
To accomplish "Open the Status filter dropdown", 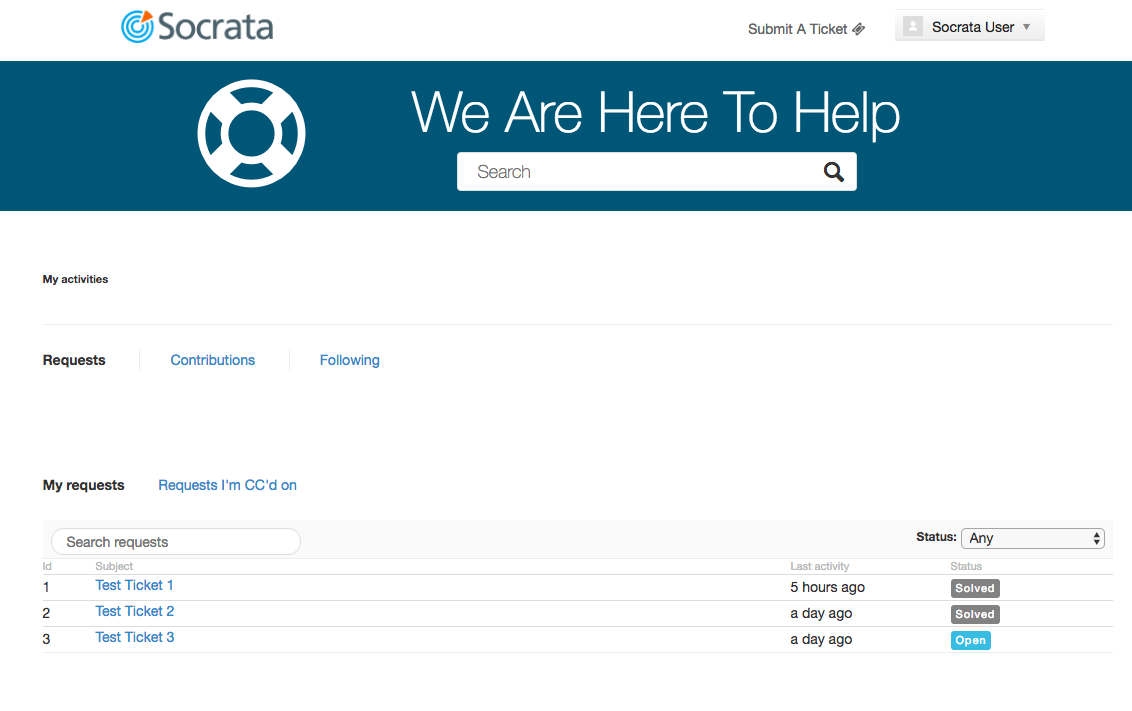I will pos(1032,538).
